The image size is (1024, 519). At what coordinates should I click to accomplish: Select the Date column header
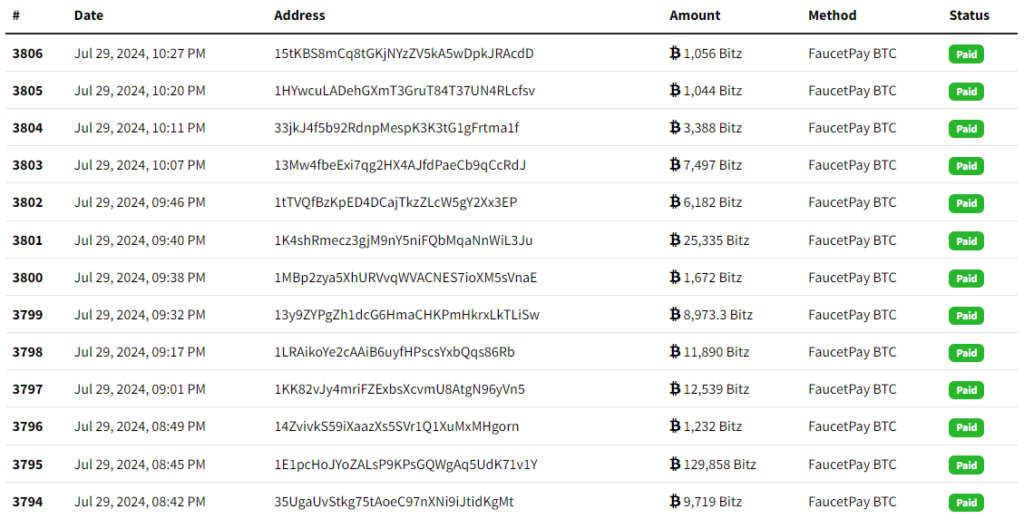[x=89, y=16]
